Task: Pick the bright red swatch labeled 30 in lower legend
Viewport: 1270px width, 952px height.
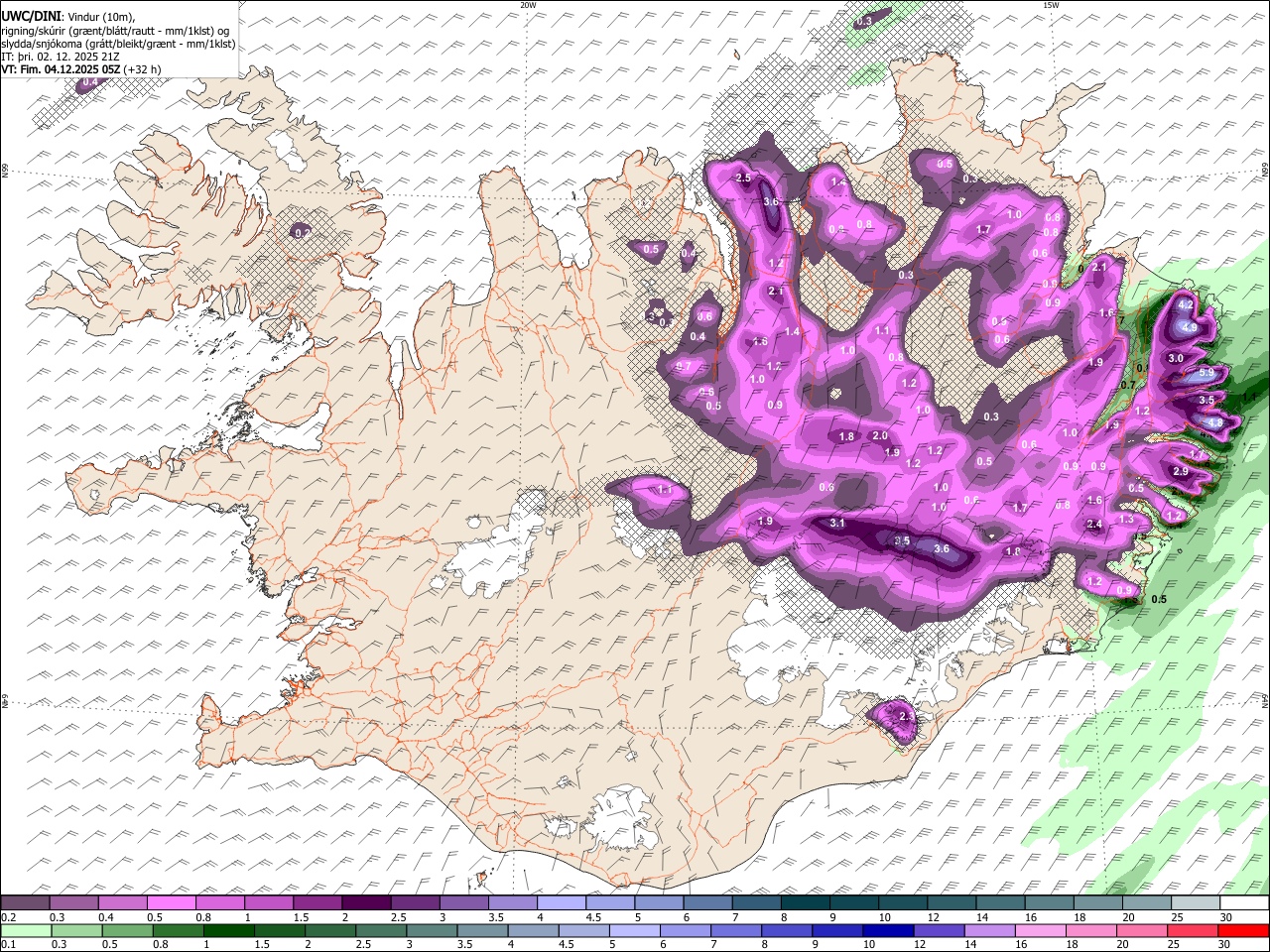Action: click(x=1243, y=930)
